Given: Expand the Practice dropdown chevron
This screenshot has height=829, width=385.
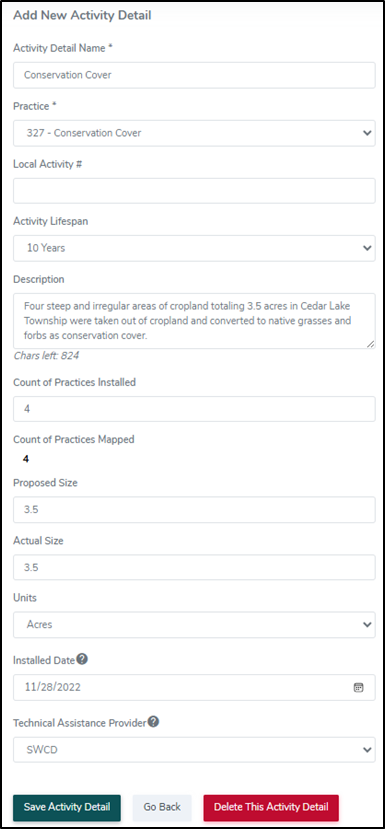Looking at the screenshot, I should pos(367,133).
